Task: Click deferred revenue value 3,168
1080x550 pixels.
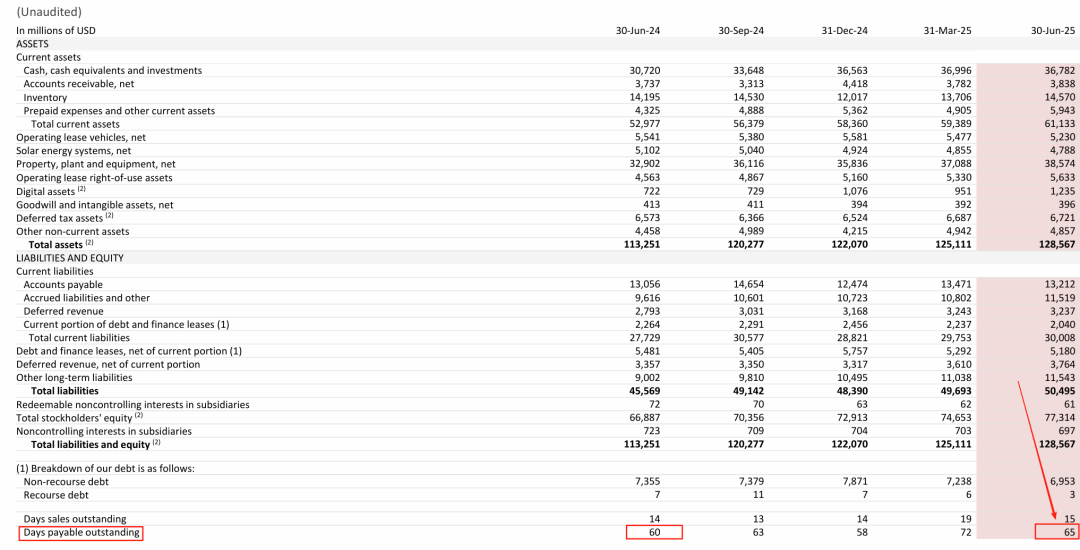Action: point(855,311)
